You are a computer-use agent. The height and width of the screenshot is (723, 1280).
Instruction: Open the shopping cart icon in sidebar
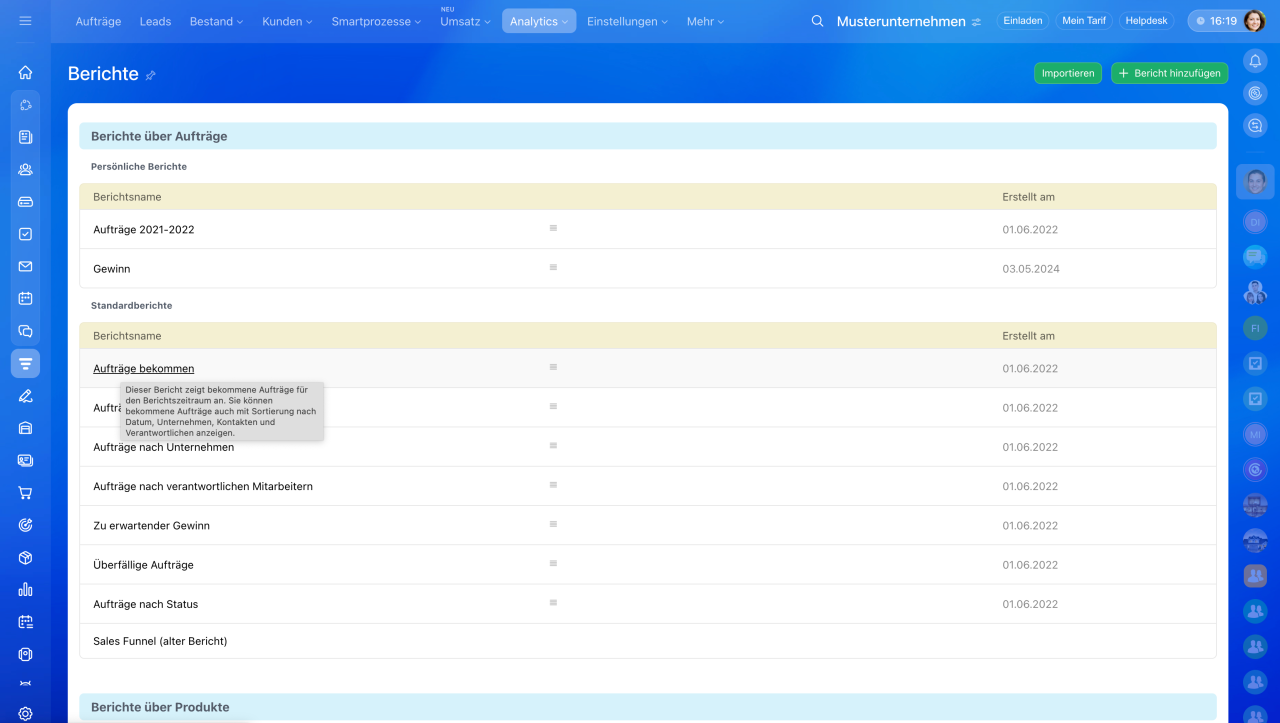pyautogui.click(x=25, y=493)
